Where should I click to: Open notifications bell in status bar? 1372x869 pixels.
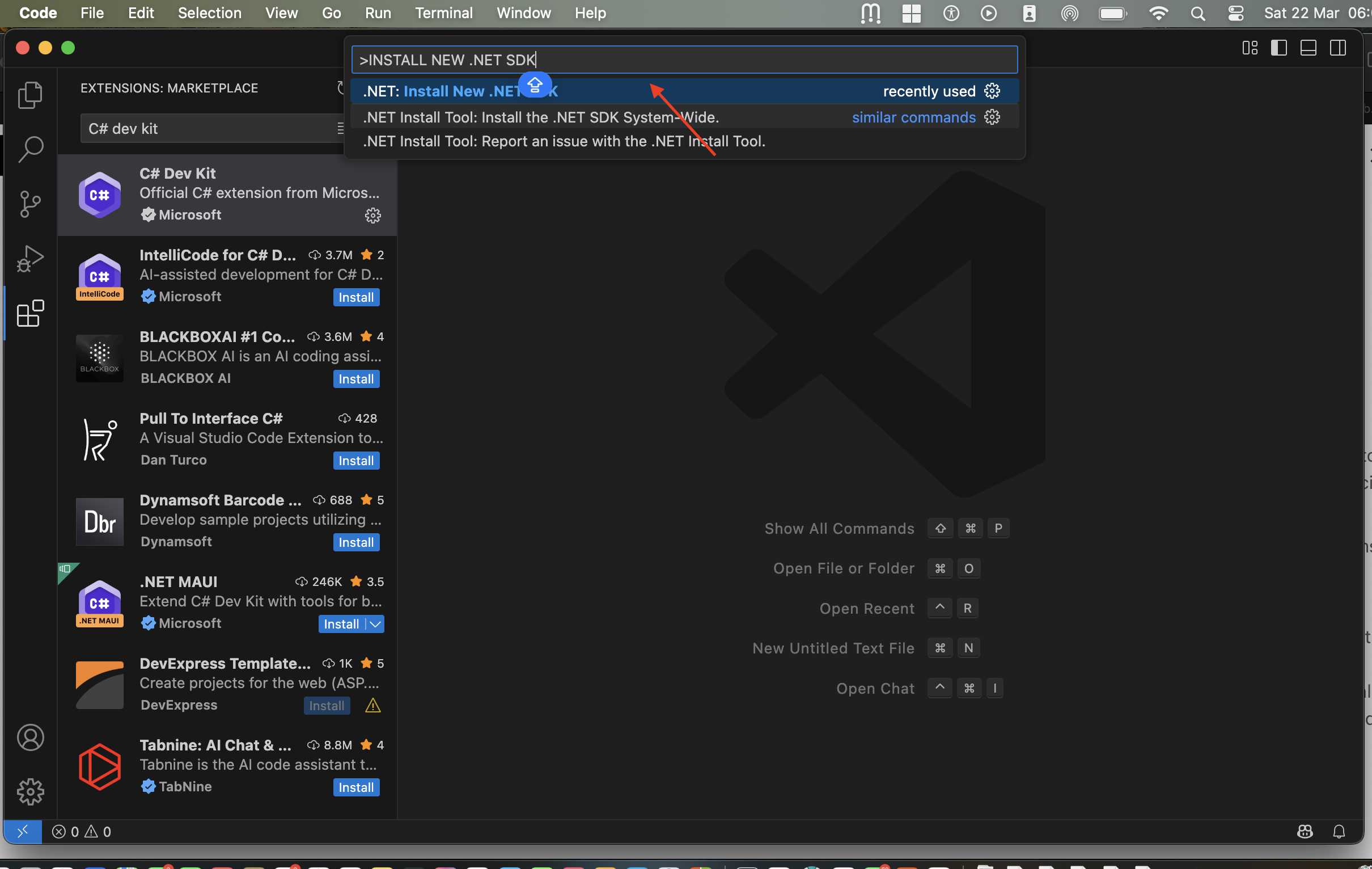tap(1339, 832)
